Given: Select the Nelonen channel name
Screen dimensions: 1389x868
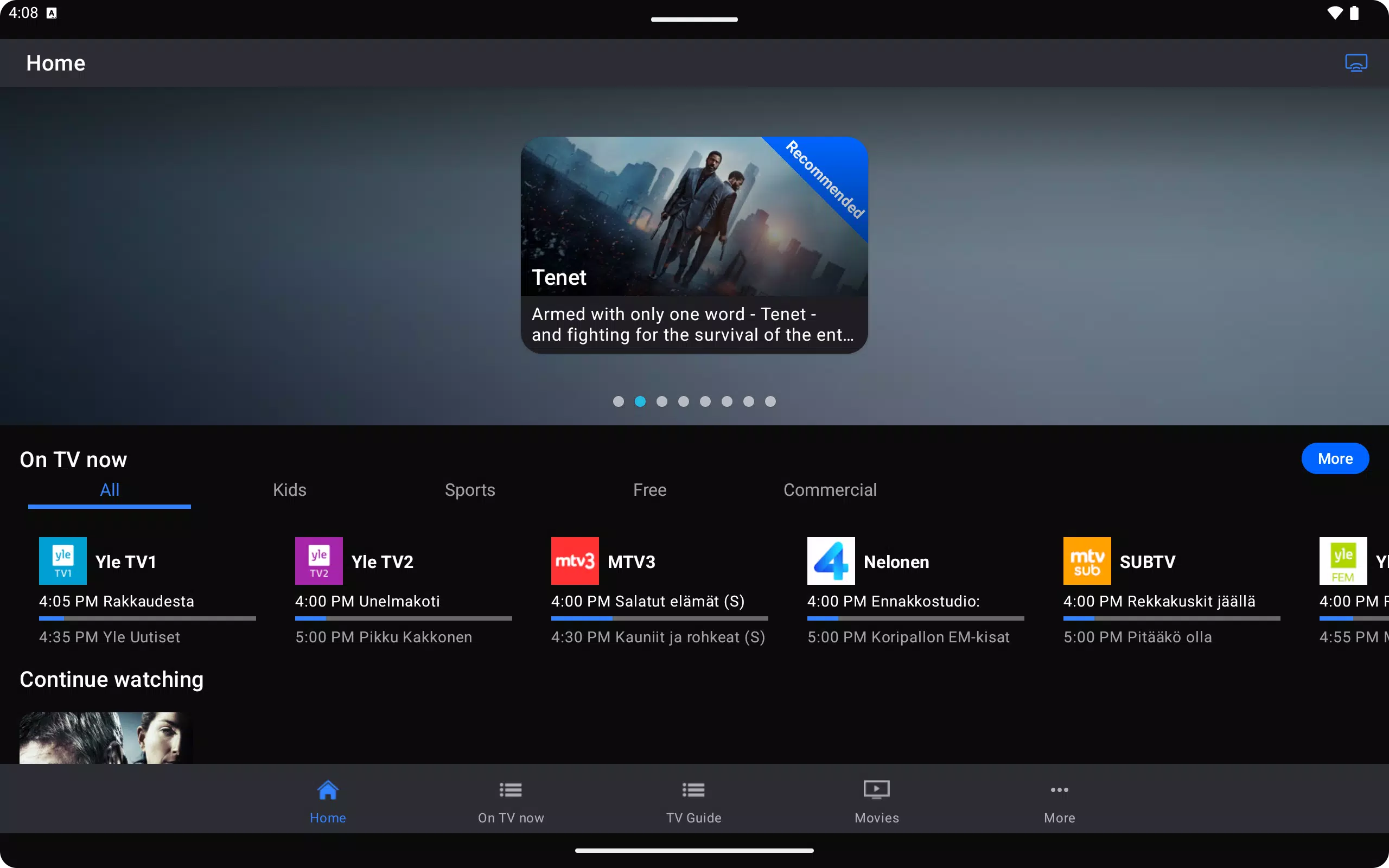Looking at the screenshot, I should (x=896, y=561).
